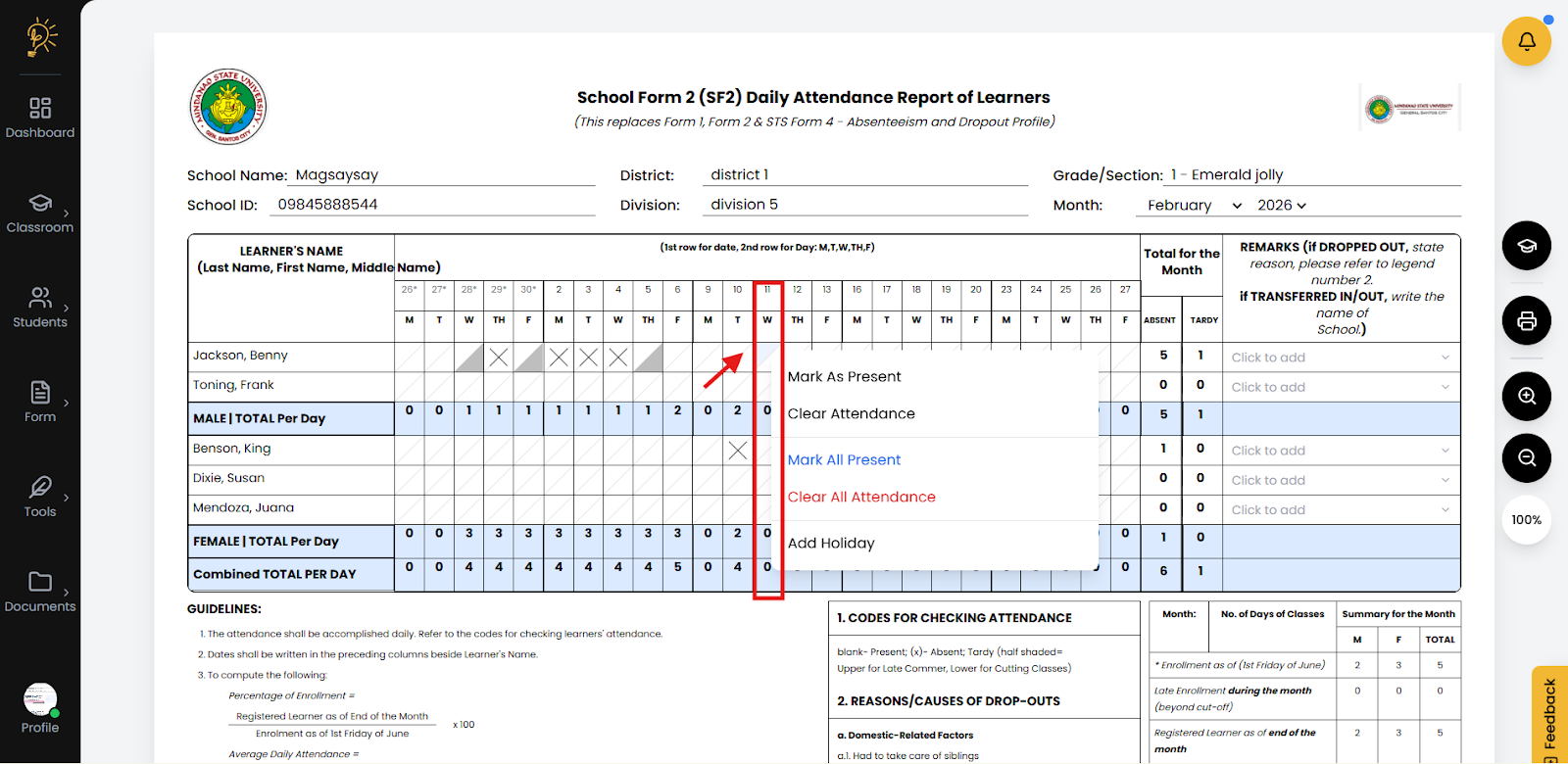Open the 2026 year dropdown

[x=1282, y=206]
